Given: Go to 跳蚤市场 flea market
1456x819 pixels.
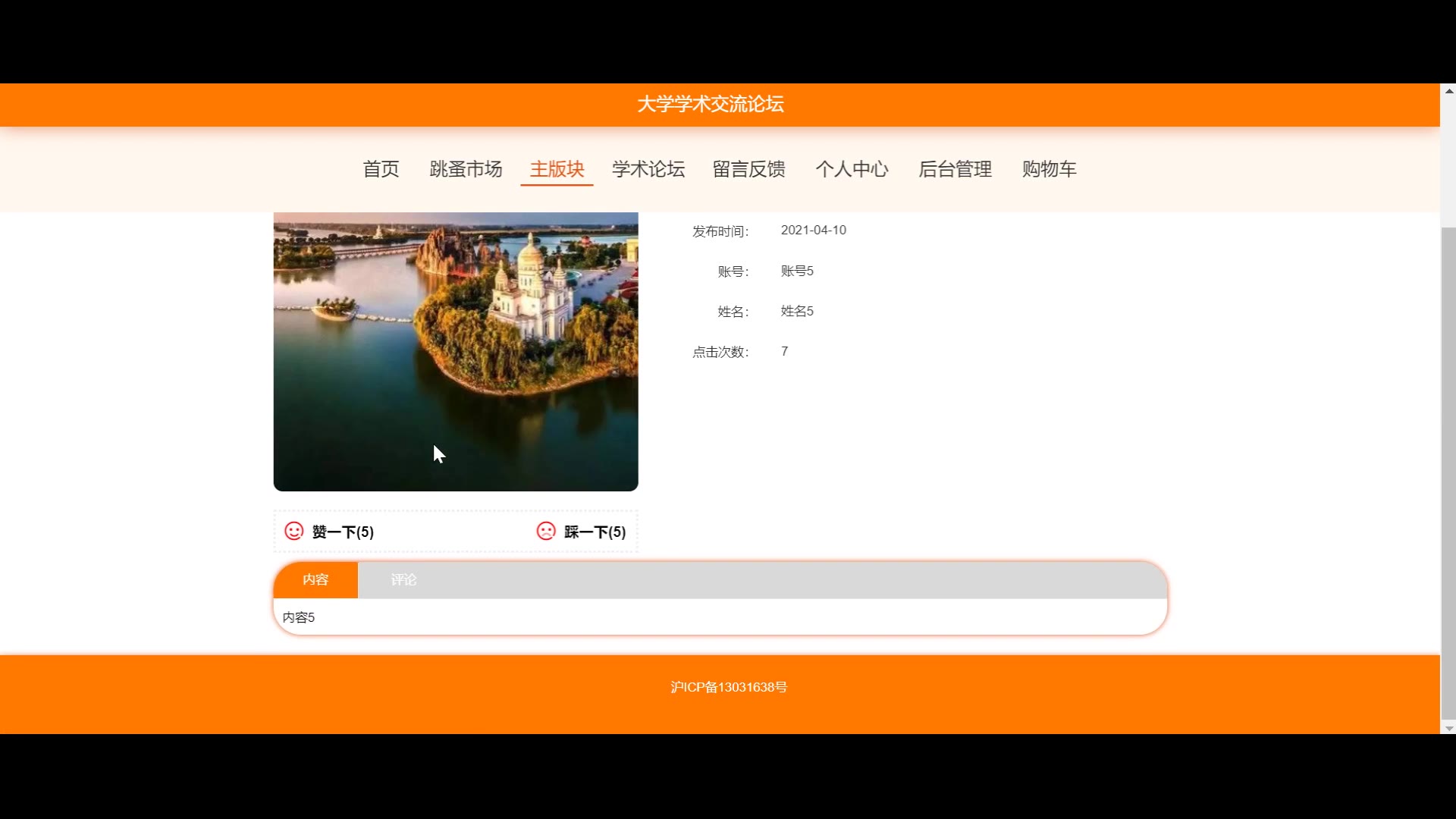Looking at the screenshot, I should [x=466, y=169].
